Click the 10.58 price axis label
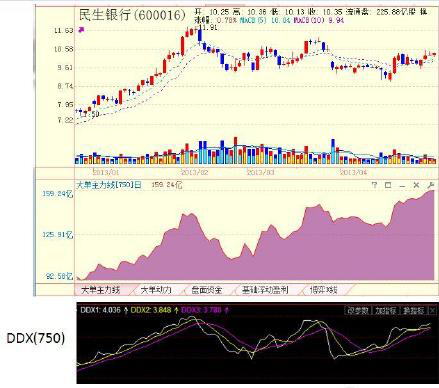Image resolution: width=439 pixels, height=388 pixels. pyautogui.click(x=63, y=49)
